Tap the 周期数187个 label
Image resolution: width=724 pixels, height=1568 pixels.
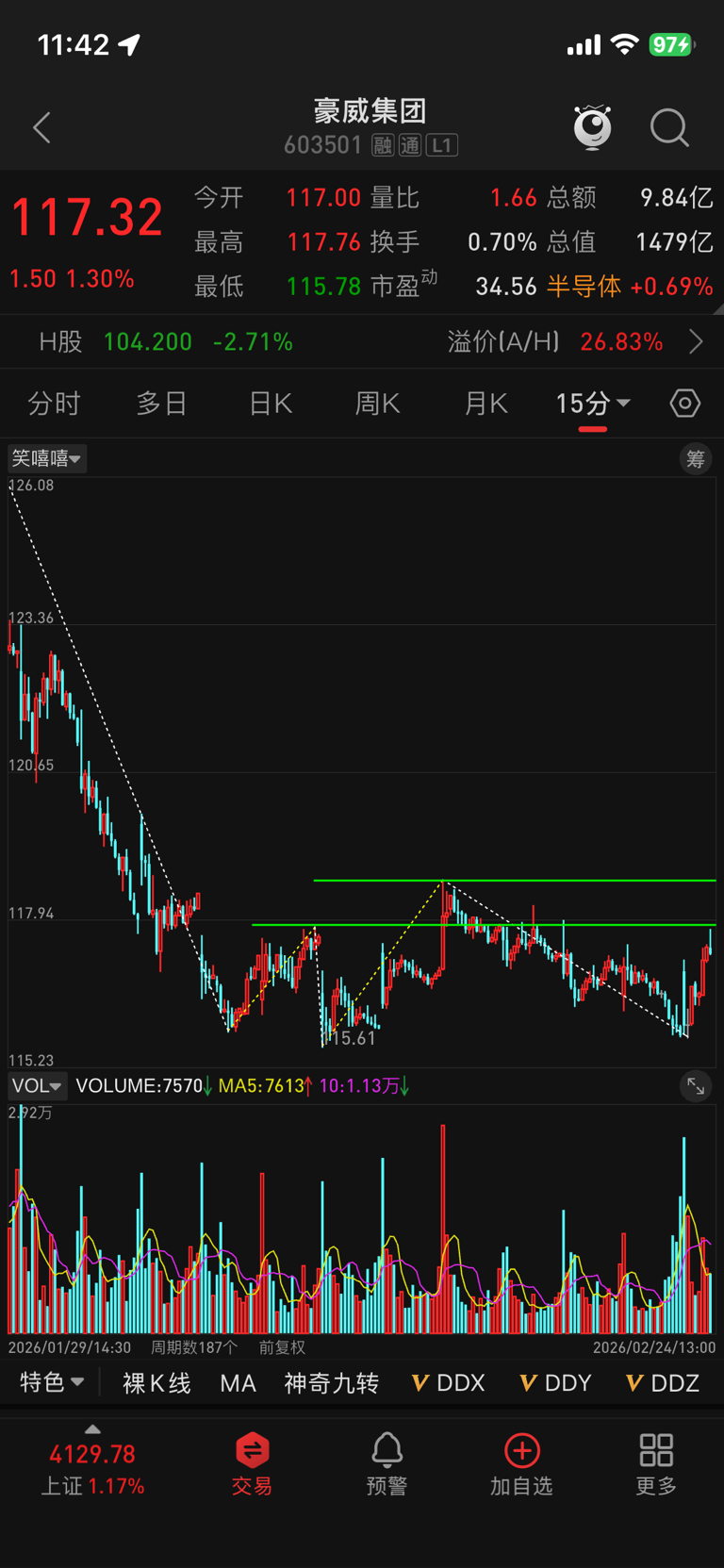coord(194,1347)
